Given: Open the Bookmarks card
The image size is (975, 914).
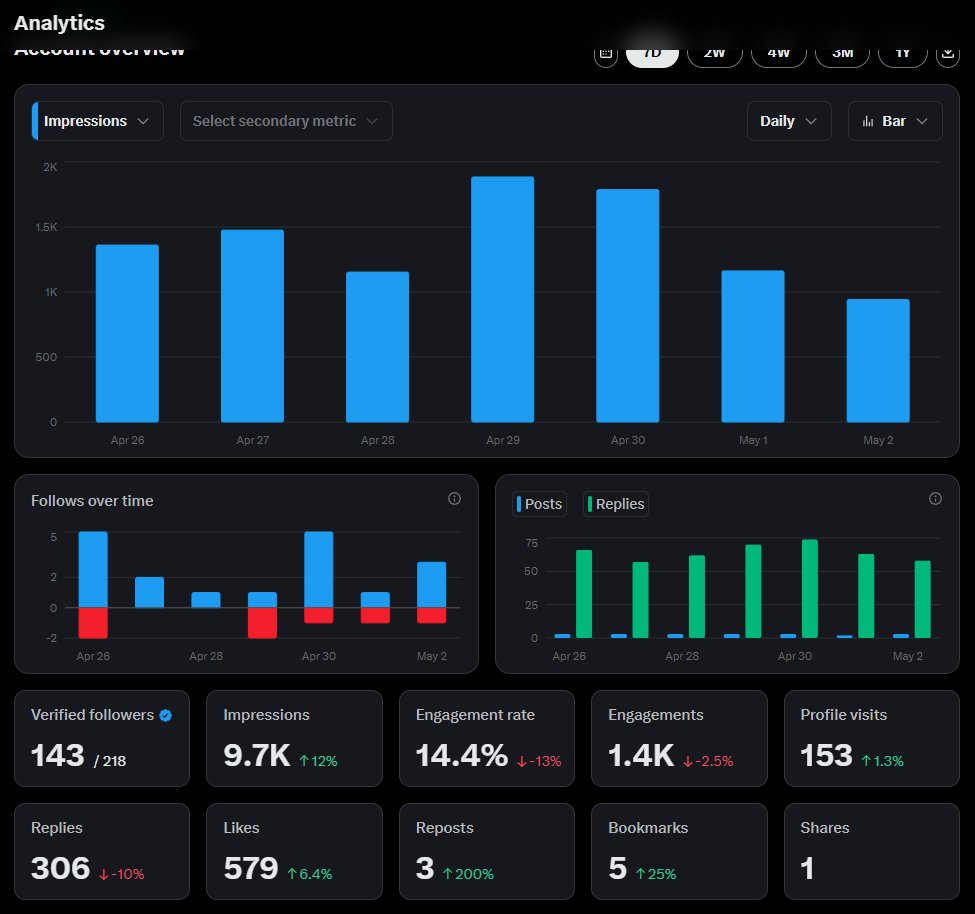Looking at the screenshot, I should 679,852.
